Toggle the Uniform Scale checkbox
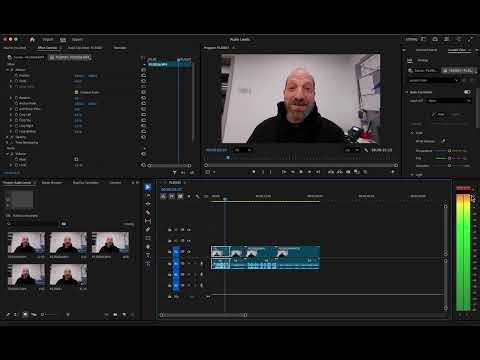The image size is (480, 360). (76, 92)
